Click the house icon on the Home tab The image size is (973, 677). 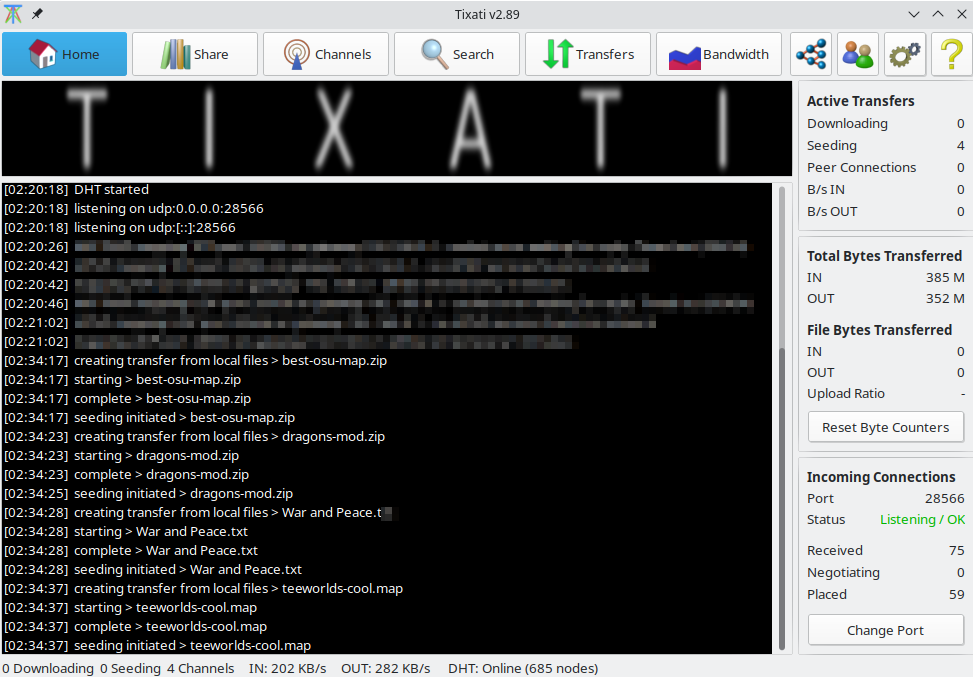click(x=43, y=53)
